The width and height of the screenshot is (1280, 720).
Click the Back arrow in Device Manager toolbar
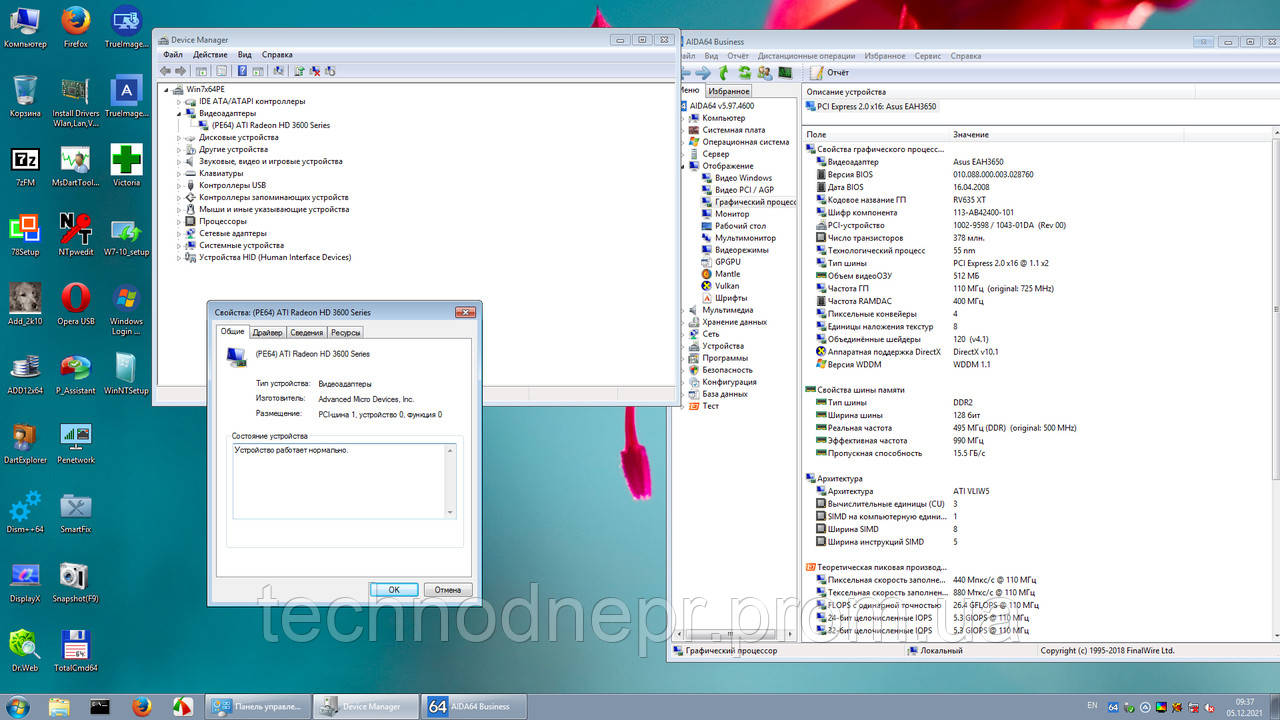point(165,71)
